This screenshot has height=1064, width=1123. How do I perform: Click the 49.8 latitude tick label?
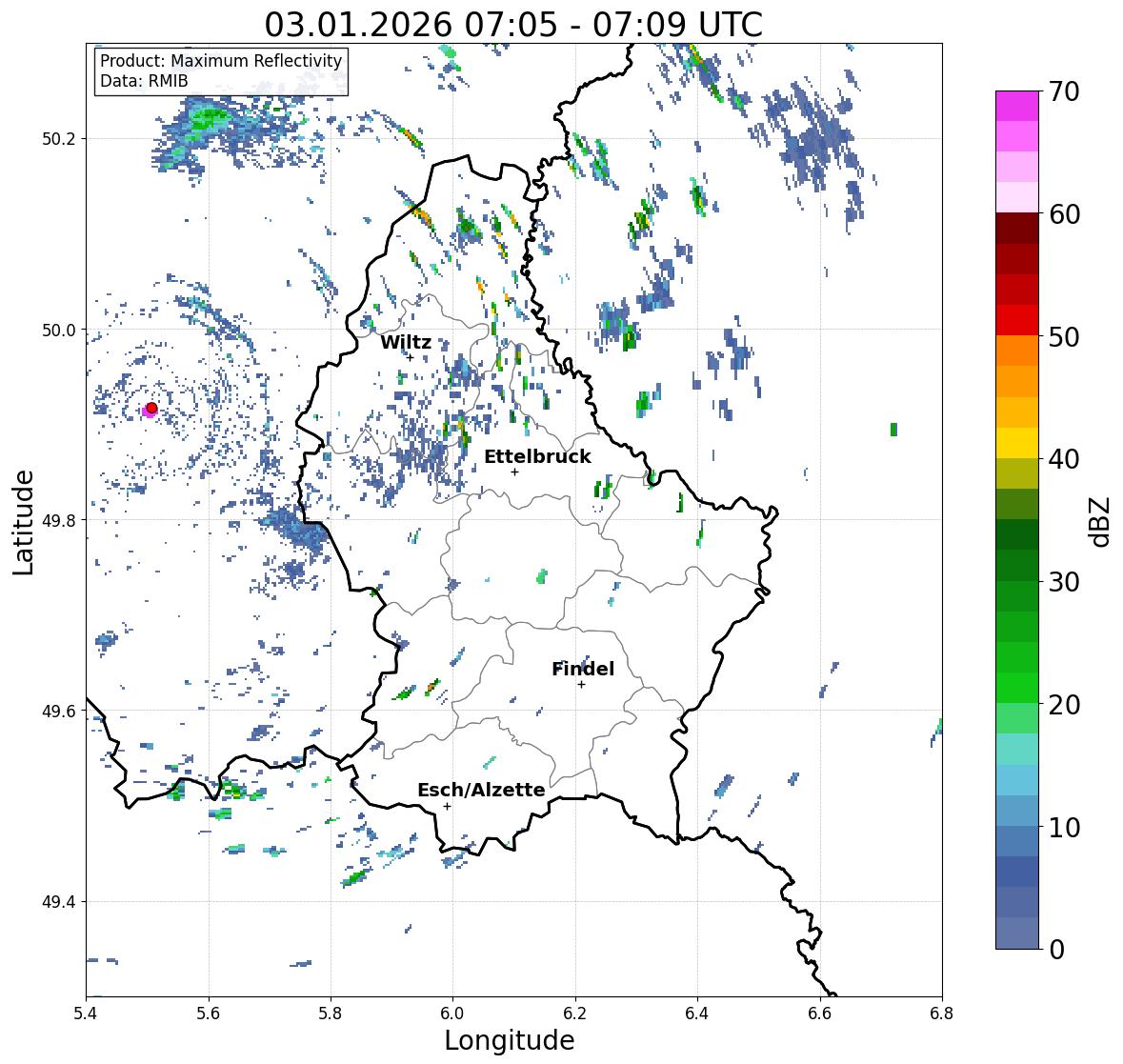pos(59,520)
